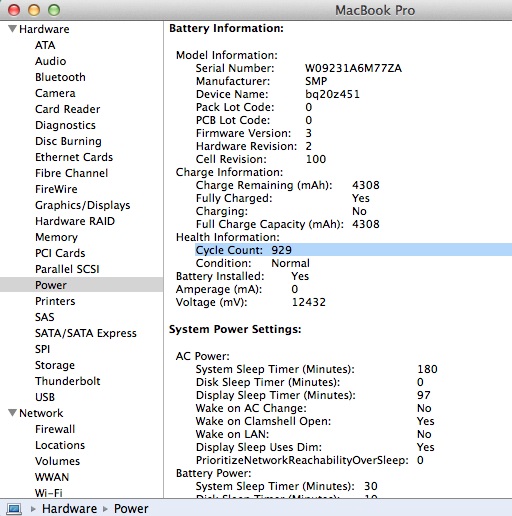Click the Battery Information heading
This screenshot has width=512, height=516.
[226, 28]
